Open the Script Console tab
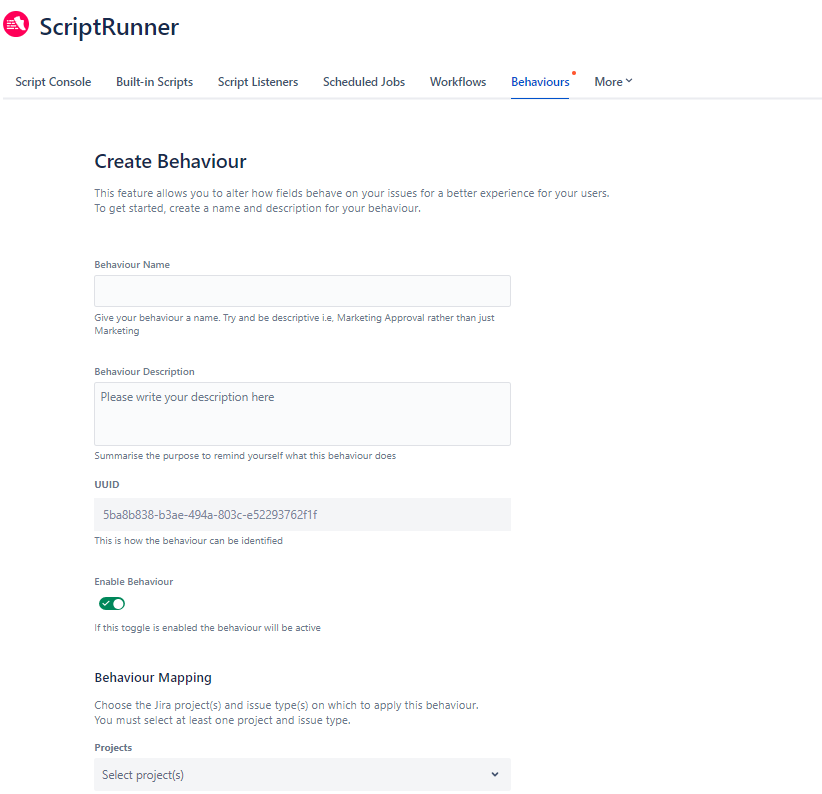This screenshot has width=822, height=794. coord(53,82)
